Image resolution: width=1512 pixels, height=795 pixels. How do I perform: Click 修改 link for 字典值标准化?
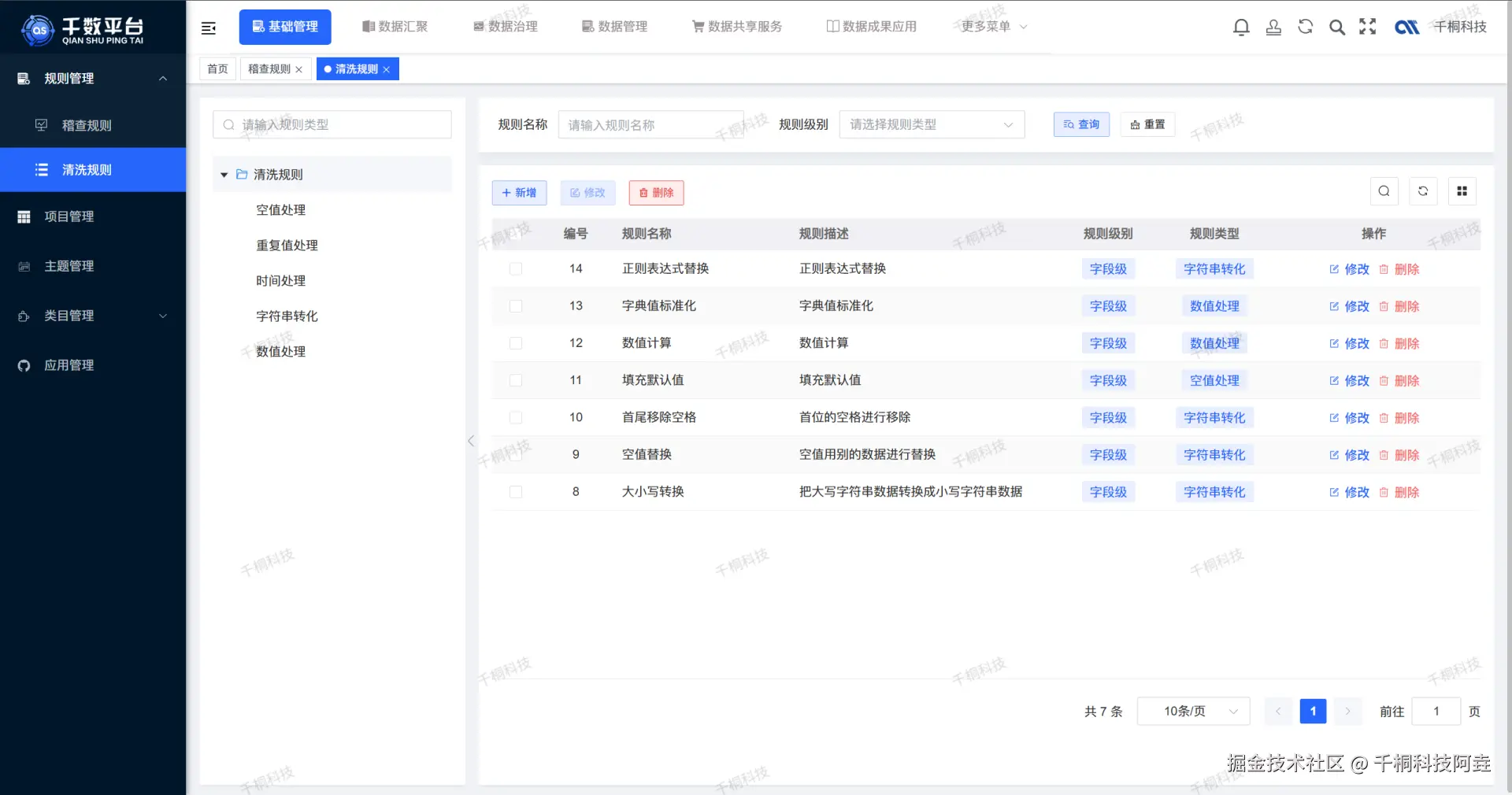[x=1349, y=306]
